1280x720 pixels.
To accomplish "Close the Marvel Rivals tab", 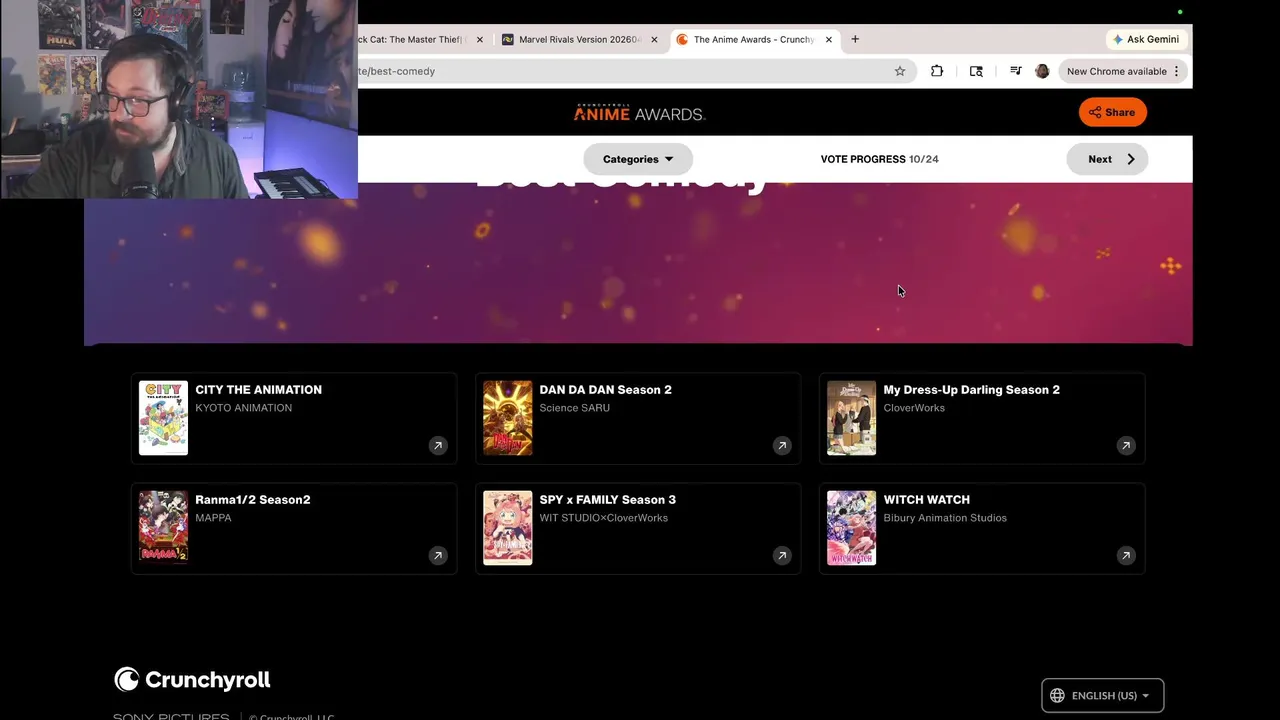I will pyautogui.click(x=654, y=40).
